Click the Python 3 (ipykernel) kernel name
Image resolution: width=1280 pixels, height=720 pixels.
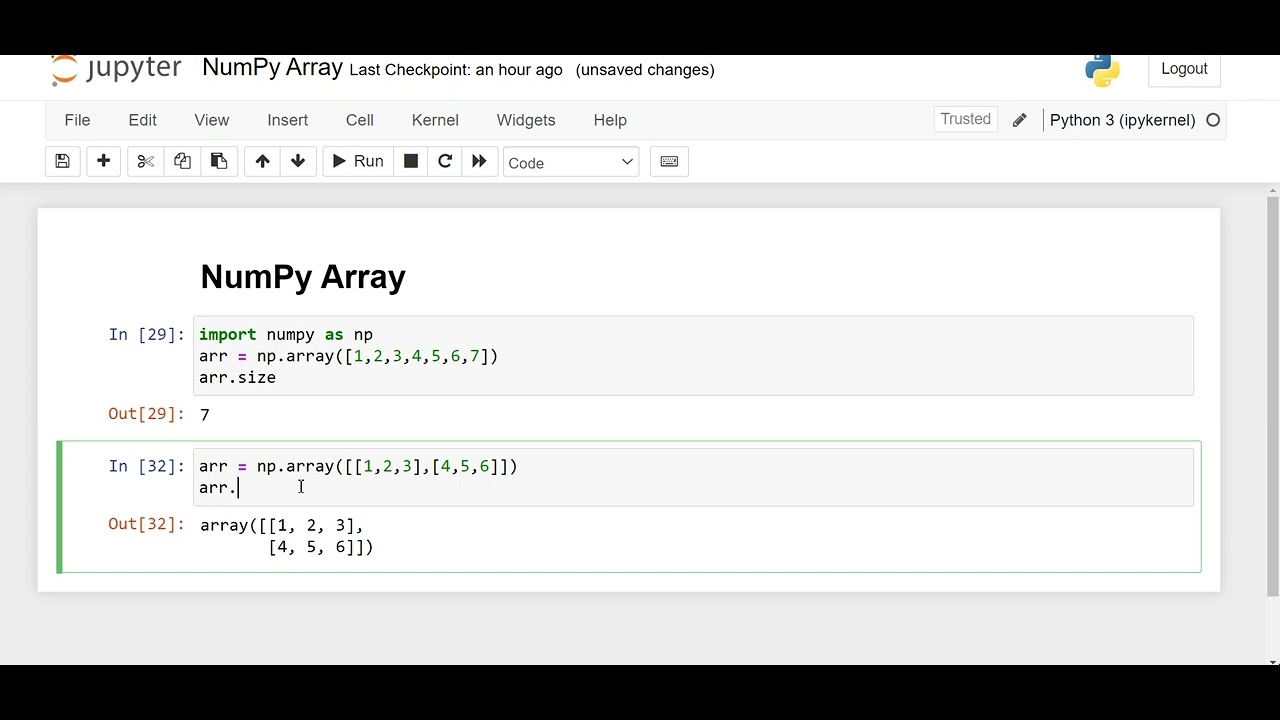coord(1122,120)
